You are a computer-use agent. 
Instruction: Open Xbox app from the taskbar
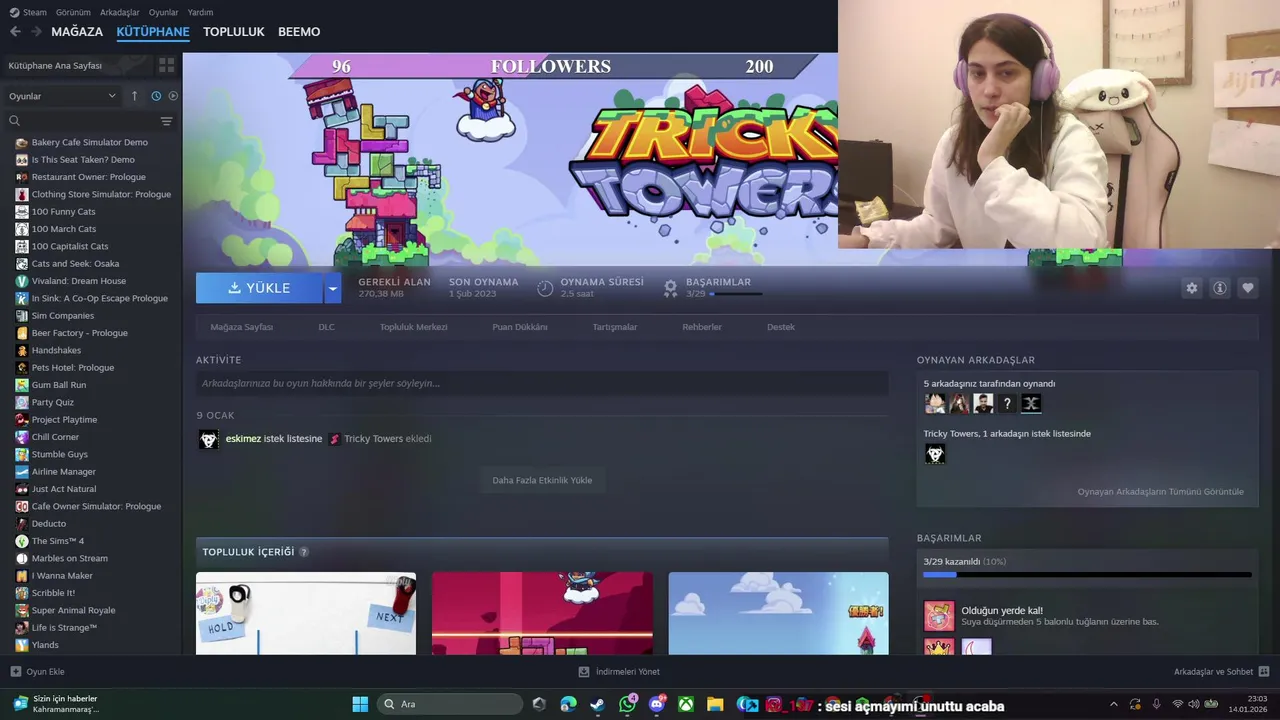[x=686, y=704]
